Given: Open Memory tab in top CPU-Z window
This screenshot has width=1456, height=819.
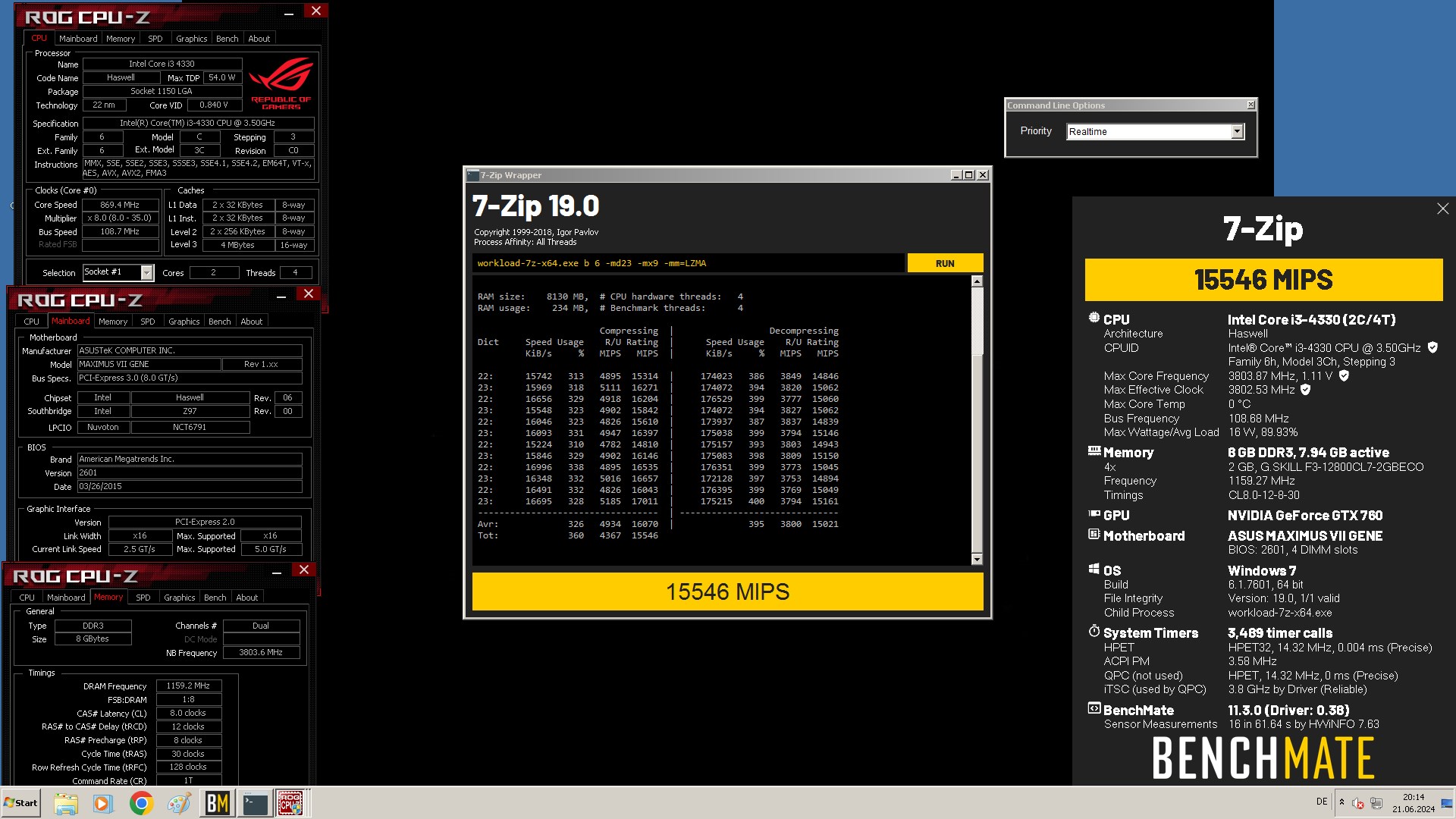Looking at the screenshot, I should pos(121,39).
